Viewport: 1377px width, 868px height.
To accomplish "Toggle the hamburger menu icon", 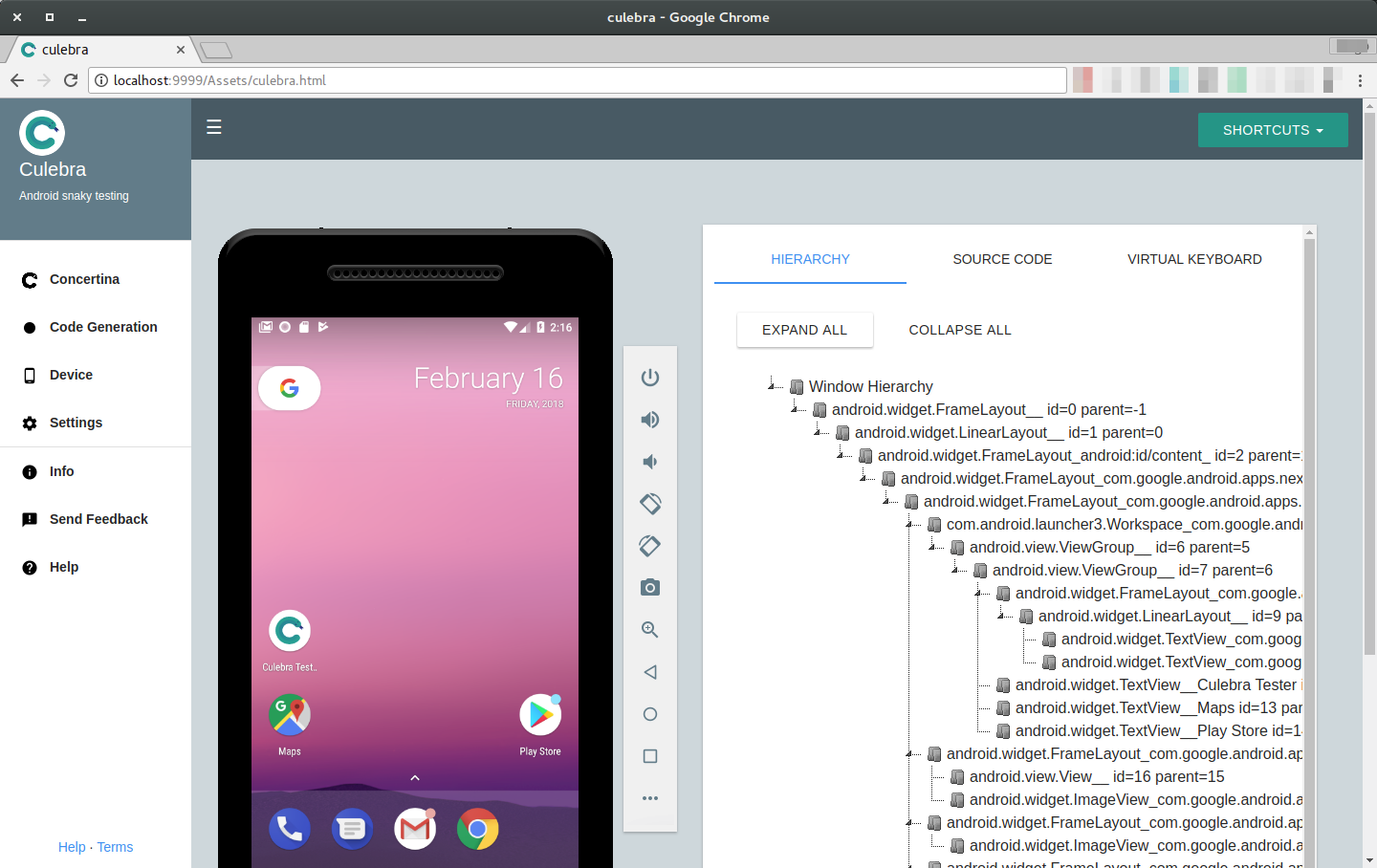I will [214, 127].
